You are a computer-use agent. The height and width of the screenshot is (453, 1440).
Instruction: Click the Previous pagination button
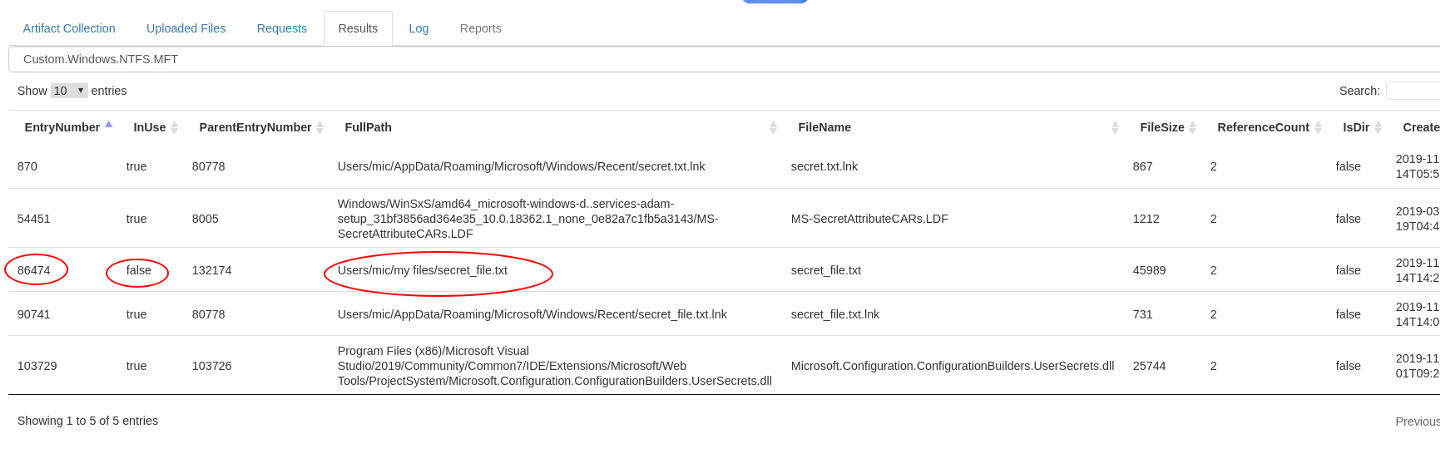coord(1416,421)
